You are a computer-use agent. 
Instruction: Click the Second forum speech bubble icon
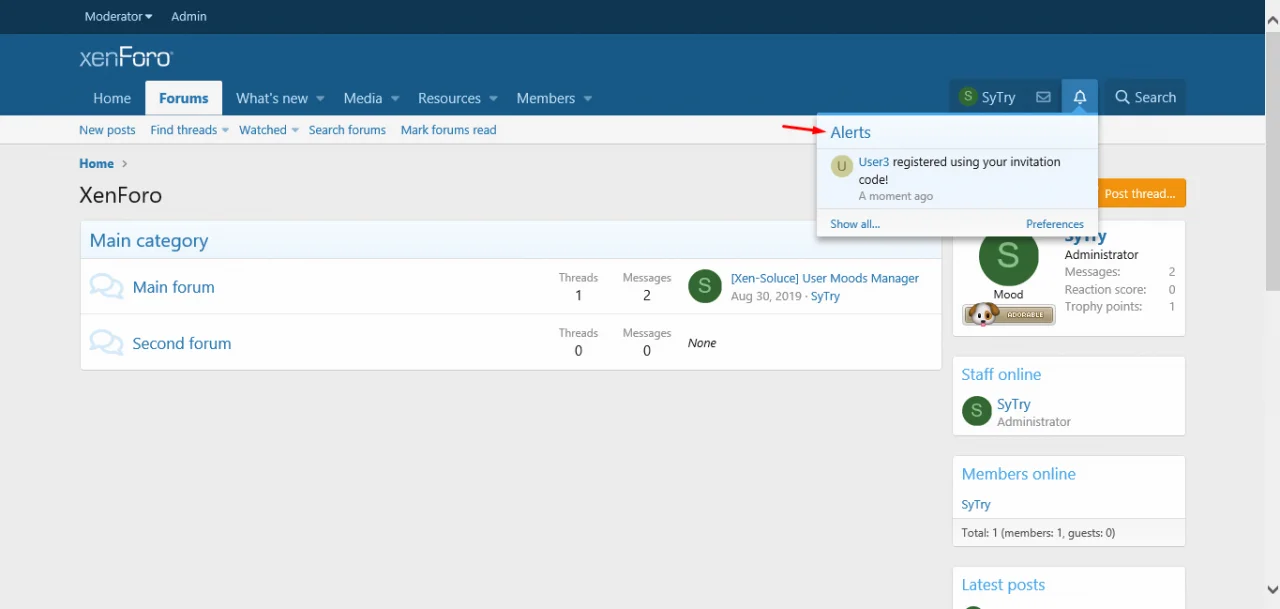coord(106,343)
